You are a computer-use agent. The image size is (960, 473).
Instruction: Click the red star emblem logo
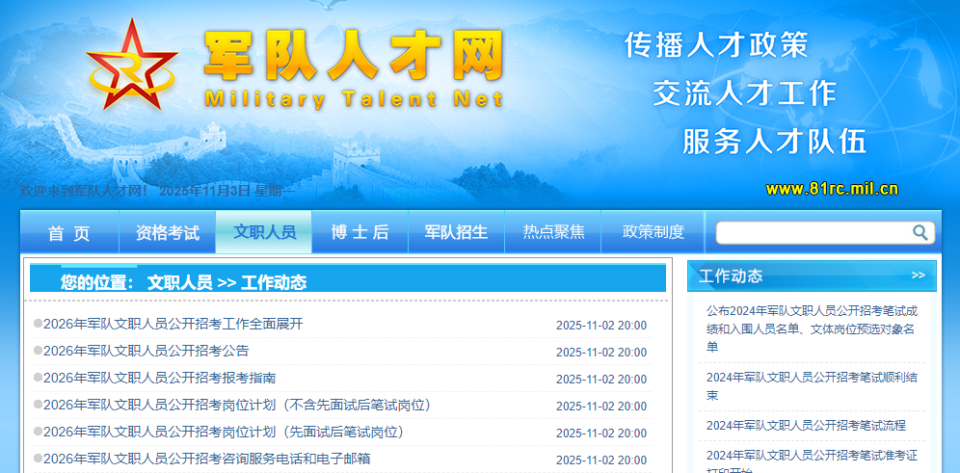coord(132,65)
